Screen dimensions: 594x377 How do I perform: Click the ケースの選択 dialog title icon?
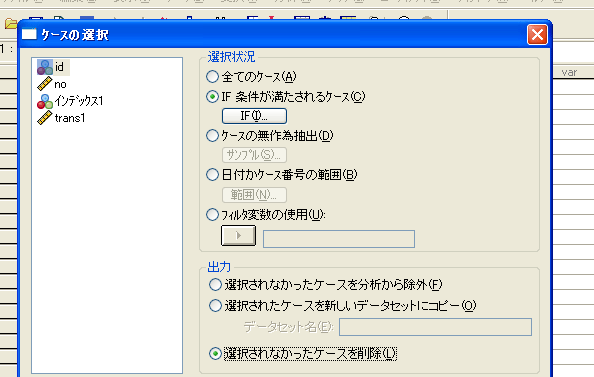[x=29, y=34]
